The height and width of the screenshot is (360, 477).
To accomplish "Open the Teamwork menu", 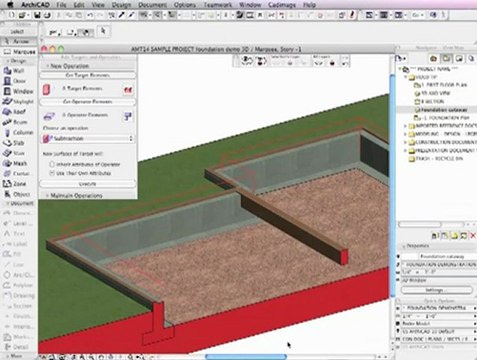I will click(x=218, y=5).
